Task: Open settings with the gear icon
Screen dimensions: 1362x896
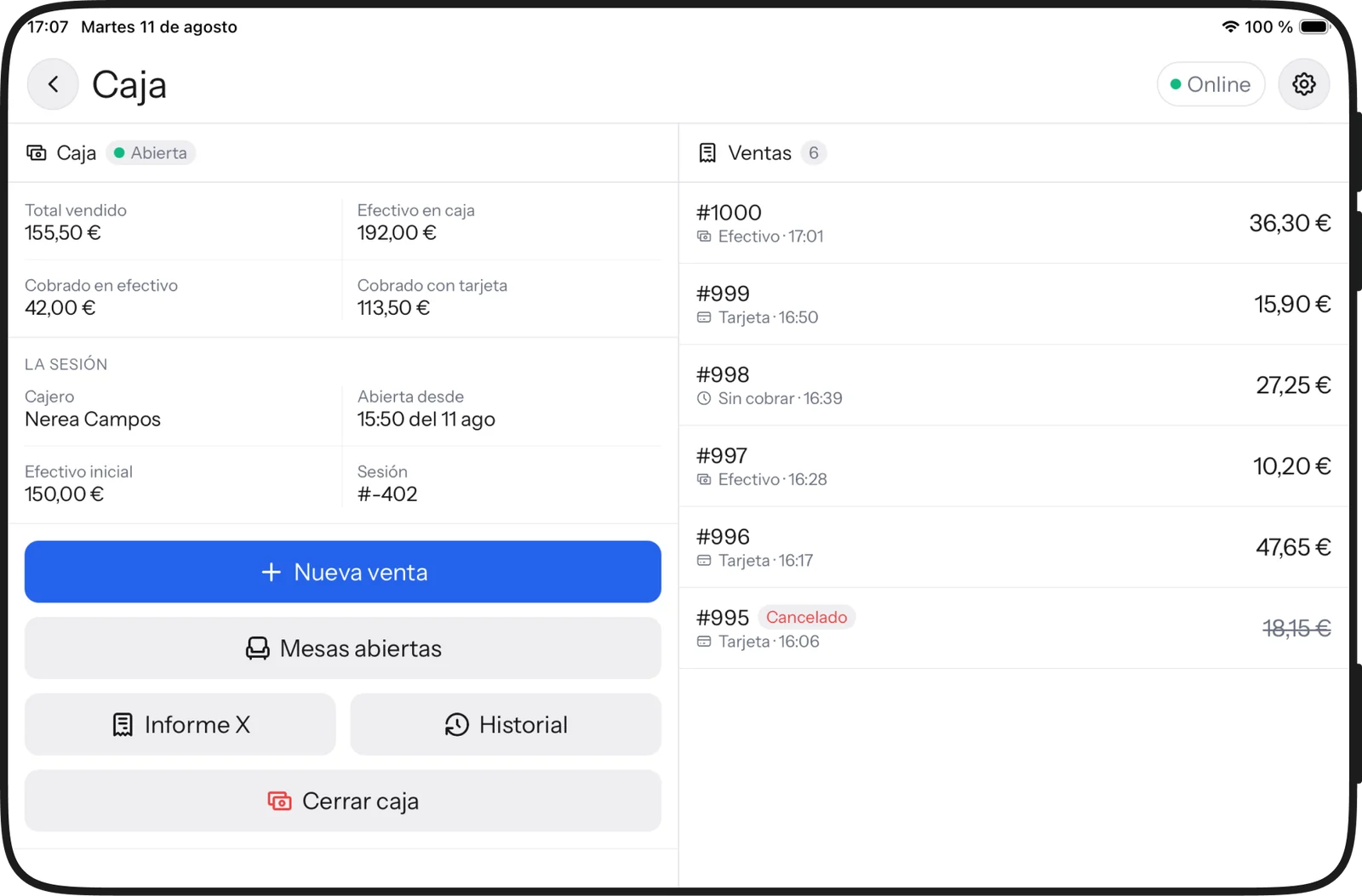Action: click(x=1303, y=84)
